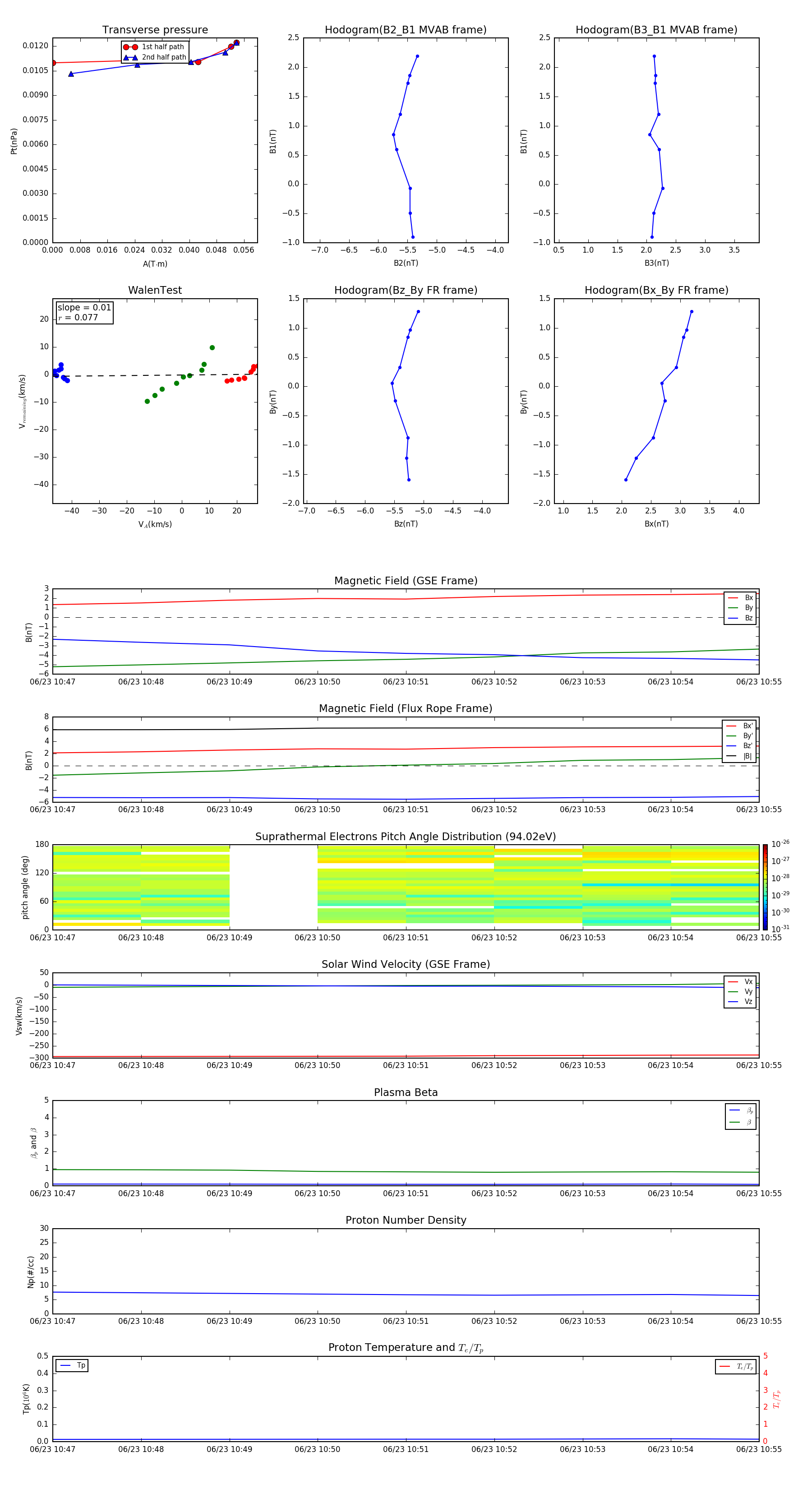Screen dimensions: 812x1489
Task: Select Bx legend entry in GSE magnetic field
Action: pyautogui.click(x=740, y=598)
